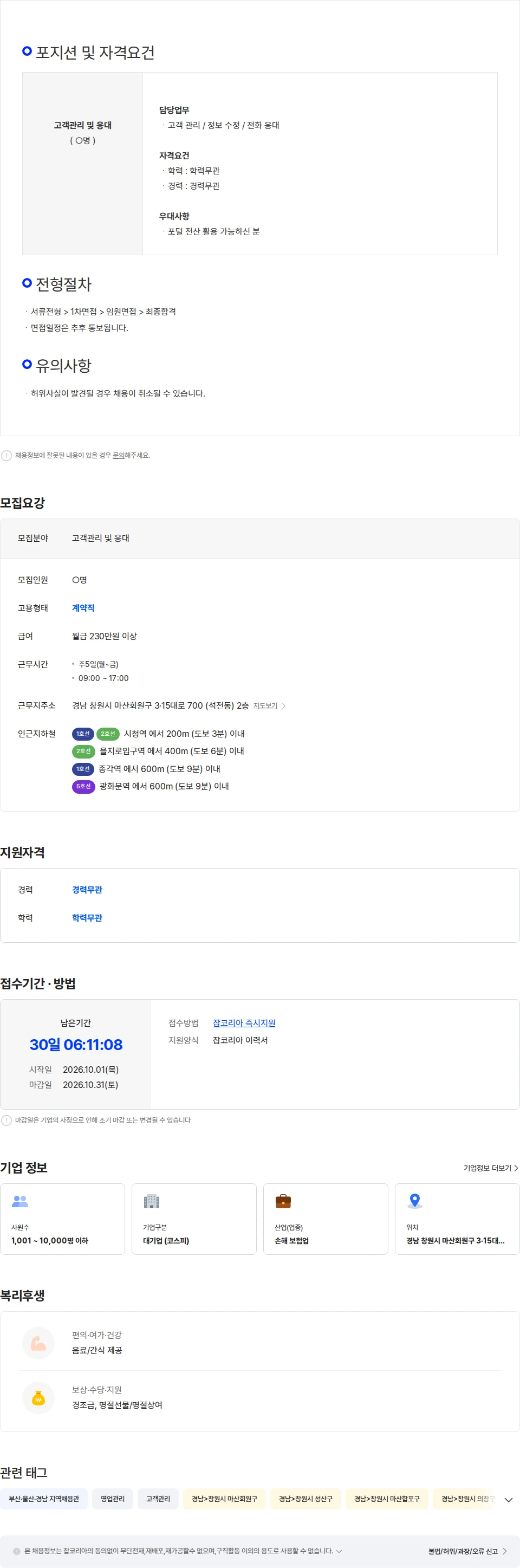Click the 1호선 badge beside 시청역
Screen dimensions: 520x1568
coord(83,734)
